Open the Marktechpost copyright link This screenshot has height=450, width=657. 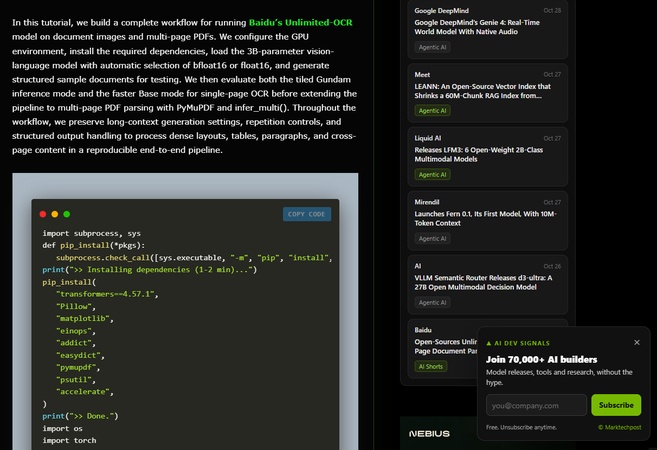[620, 427]
